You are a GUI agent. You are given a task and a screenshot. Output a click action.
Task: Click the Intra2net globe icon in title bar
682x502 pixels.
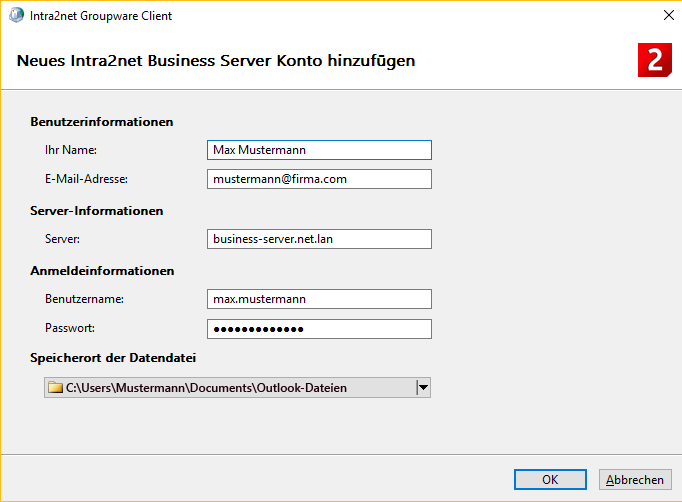click(x=16, y=15)
